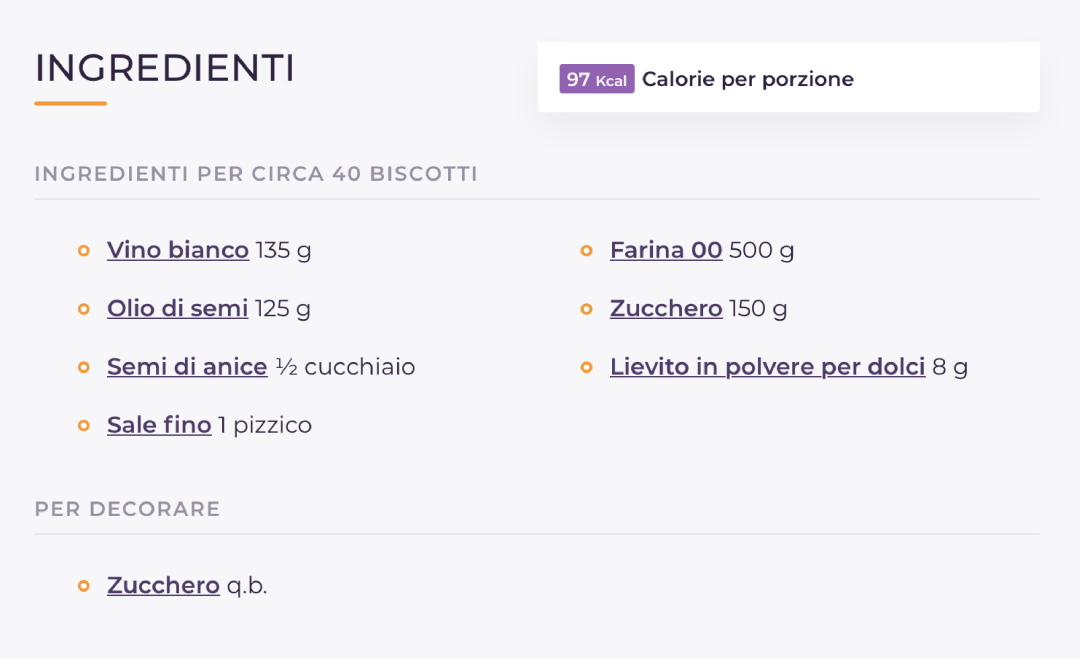The image size is (1080, 659).
Task: Click the orange bullet beside Vino bianco
Action: pyautogui.click(x=84, y=251)
